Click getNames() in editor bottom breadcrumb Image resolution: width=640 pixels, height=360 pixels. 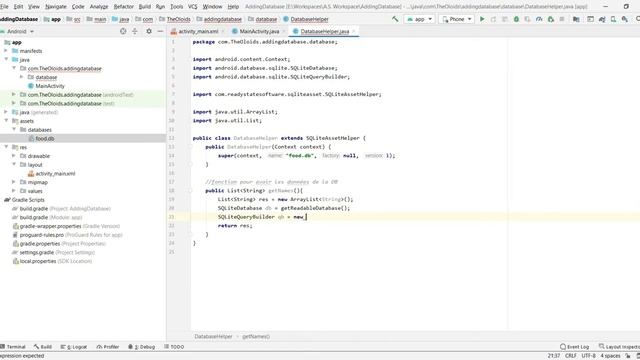pos(256,337)
